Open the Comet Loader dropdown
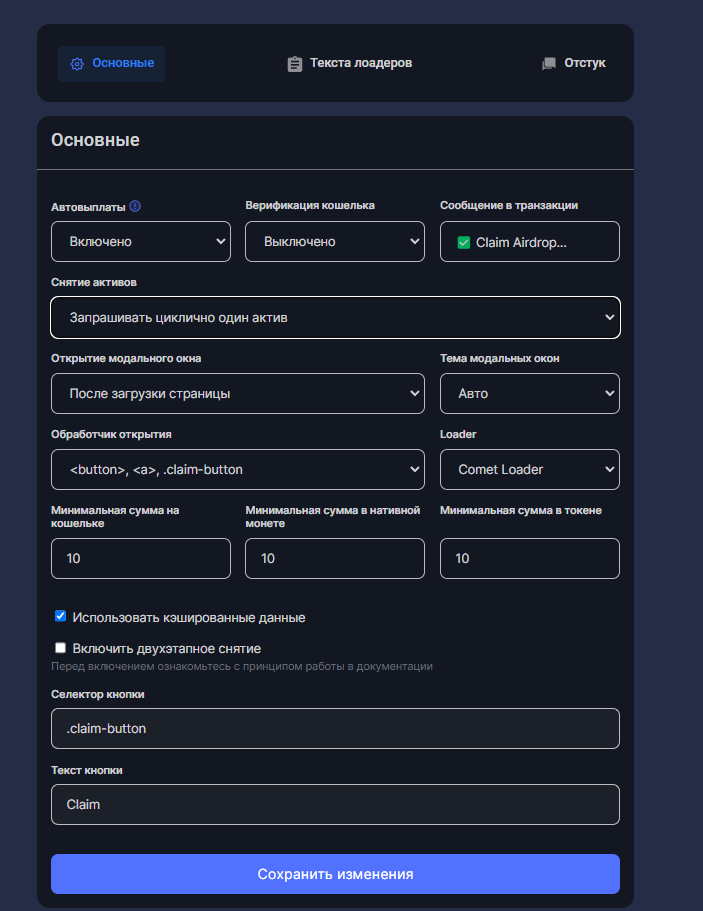The width and height of the screenshot is (703, 911). [x=529, y=469]
